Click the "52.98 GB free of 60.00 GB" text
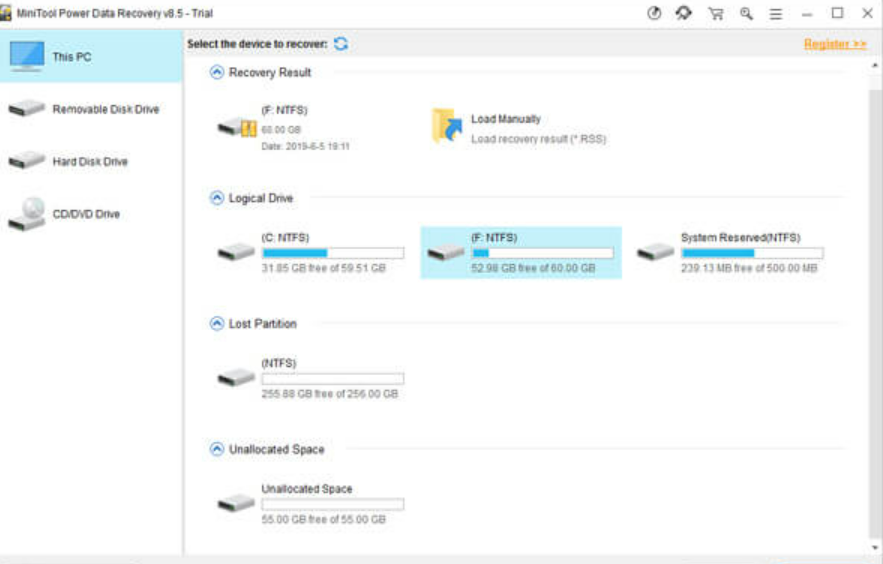Screen dimensions: 883x564 click(x=533, y=268)
